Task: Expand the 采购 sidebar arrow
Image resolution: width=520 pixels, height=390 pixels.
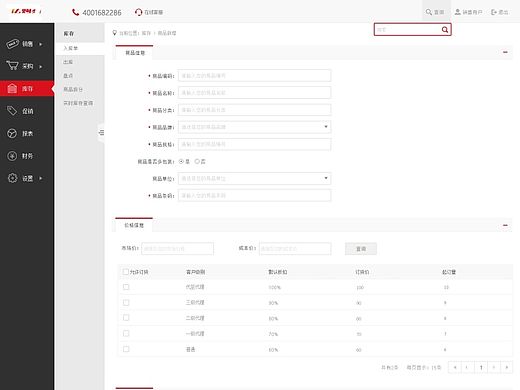Action: pyautogui.click(x=41, y=66)
